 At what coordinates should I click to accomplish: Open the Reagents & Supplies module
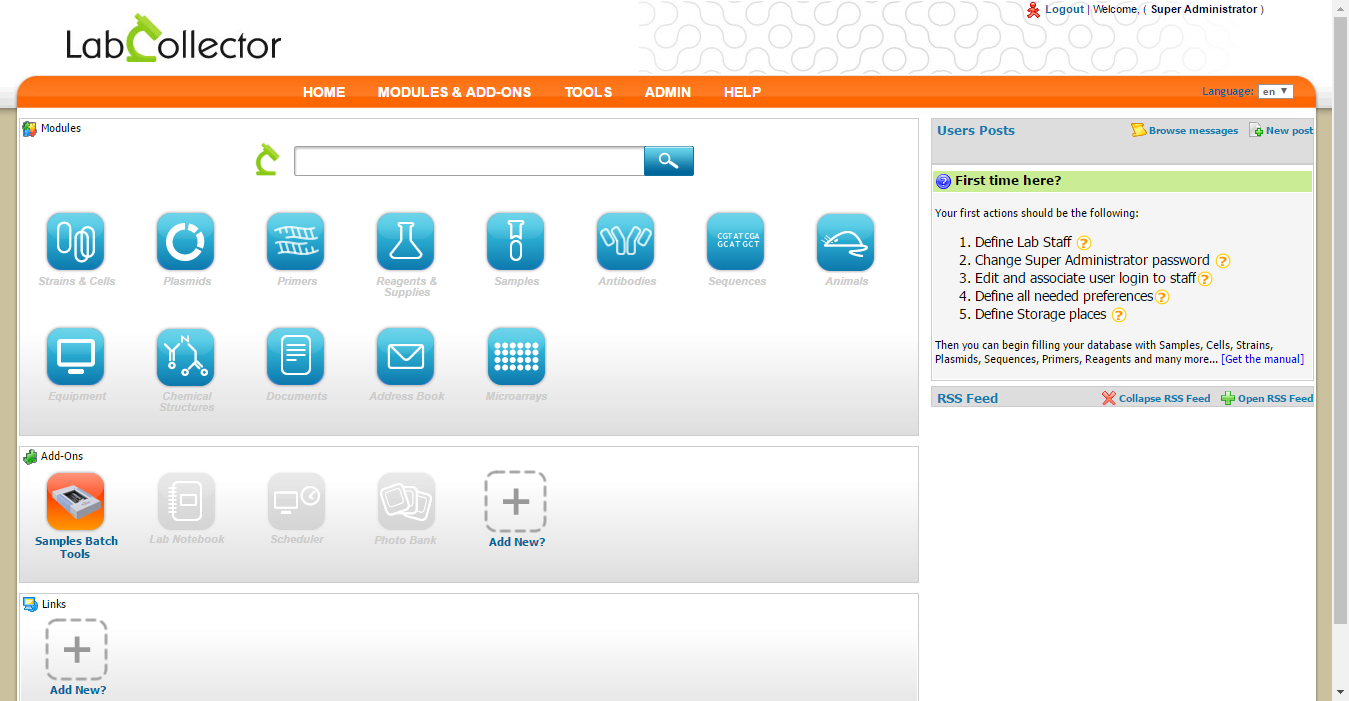(x=405, y=242)
